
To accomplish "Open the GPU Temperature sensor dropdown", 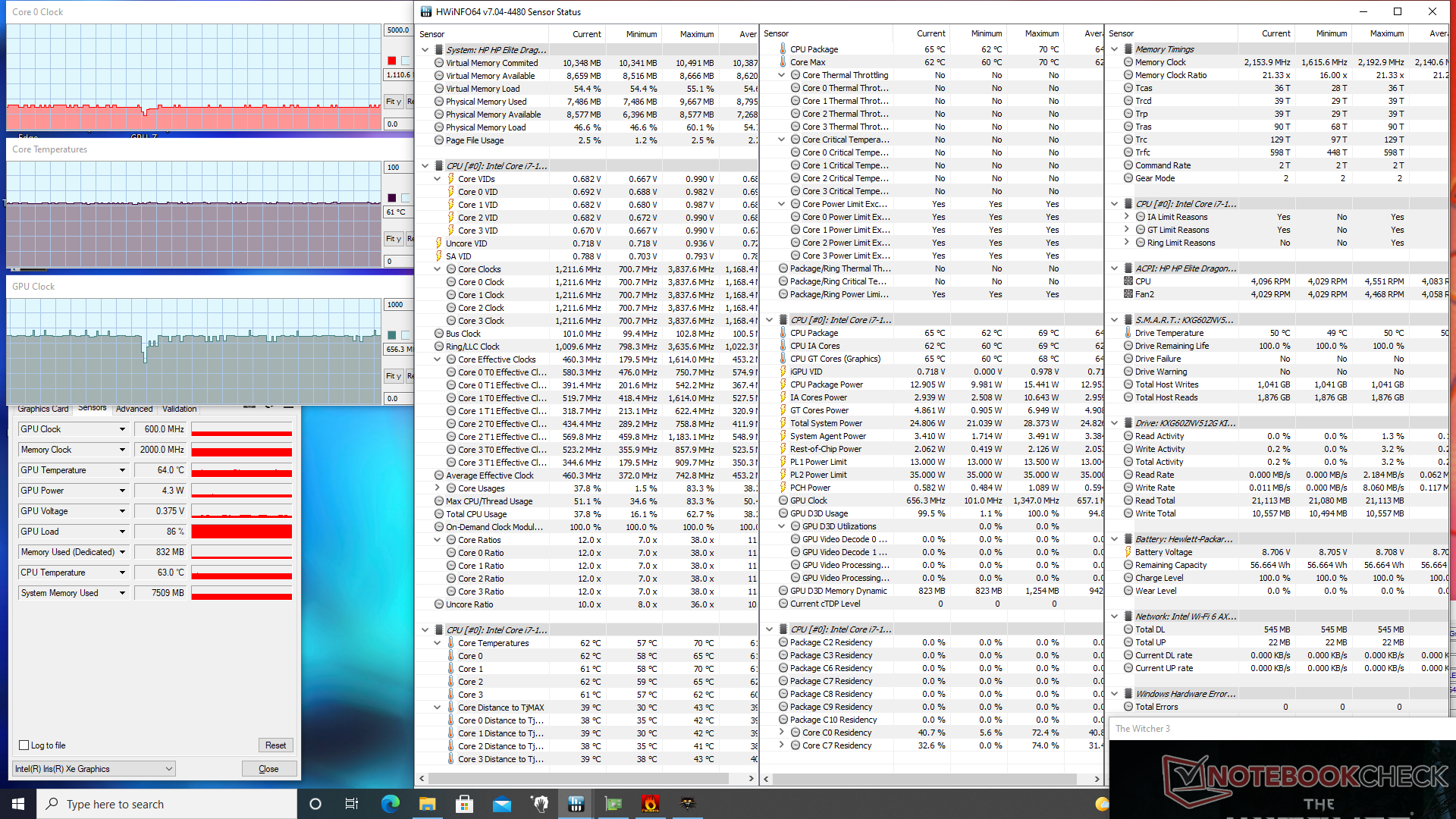I will tap(122, 470).
